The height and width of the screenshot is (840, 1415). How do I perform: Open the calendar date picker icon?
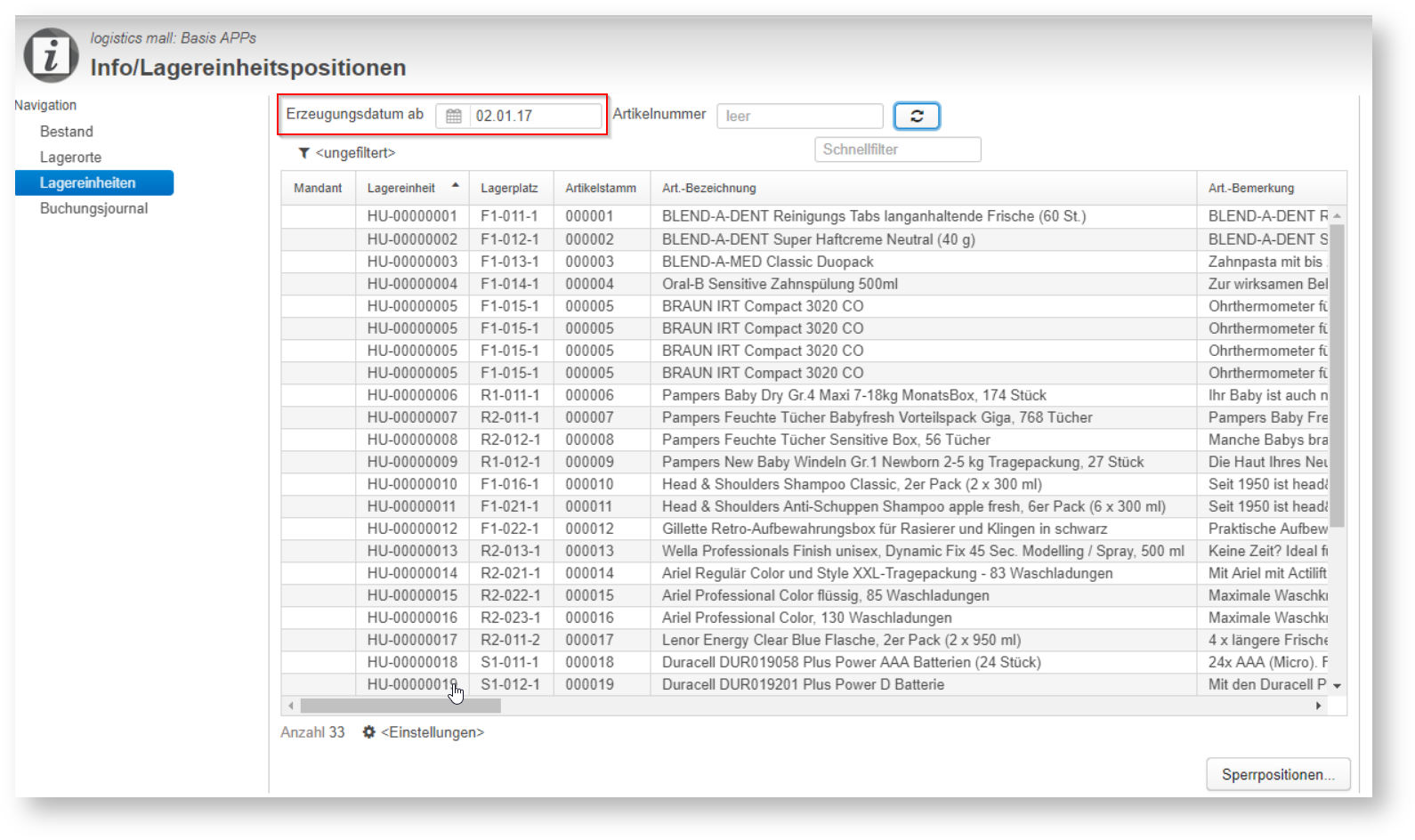click(454, 116)
